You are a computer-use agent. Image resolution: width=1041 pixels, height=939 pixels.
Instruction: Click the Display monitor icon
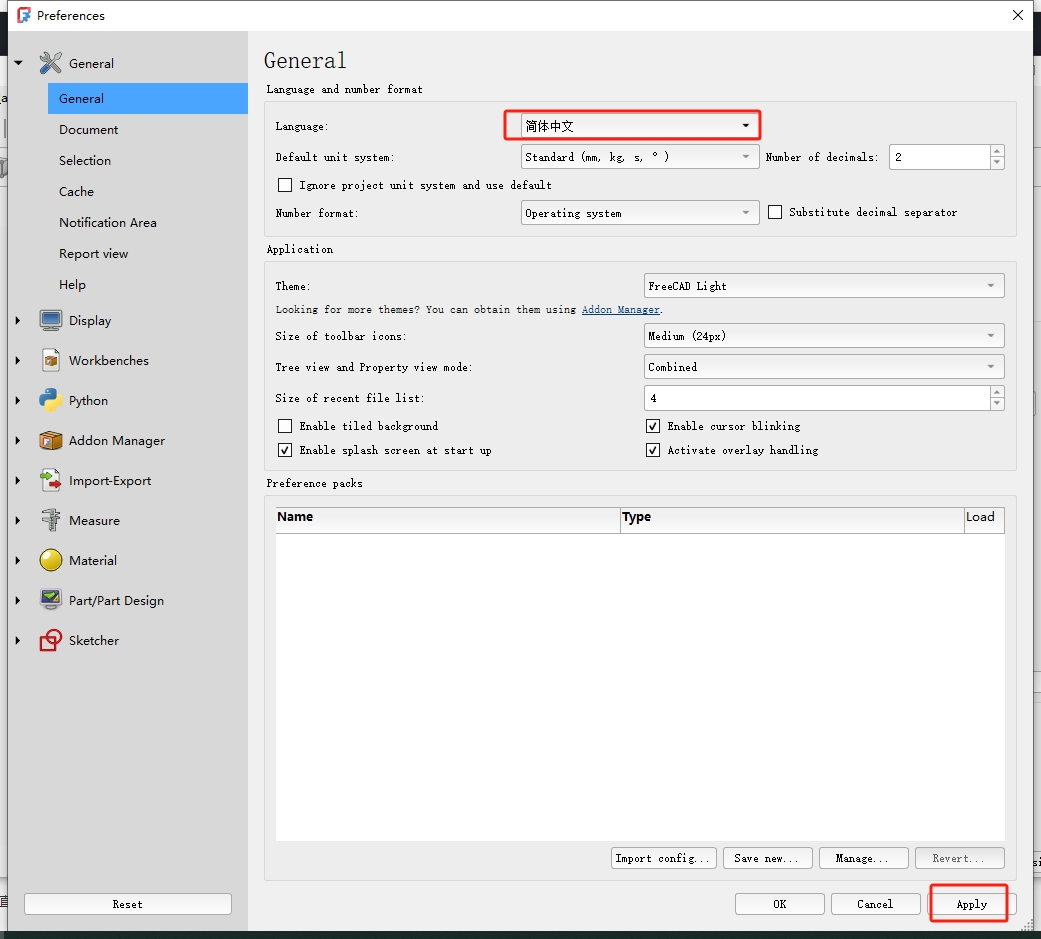(51, 320)
